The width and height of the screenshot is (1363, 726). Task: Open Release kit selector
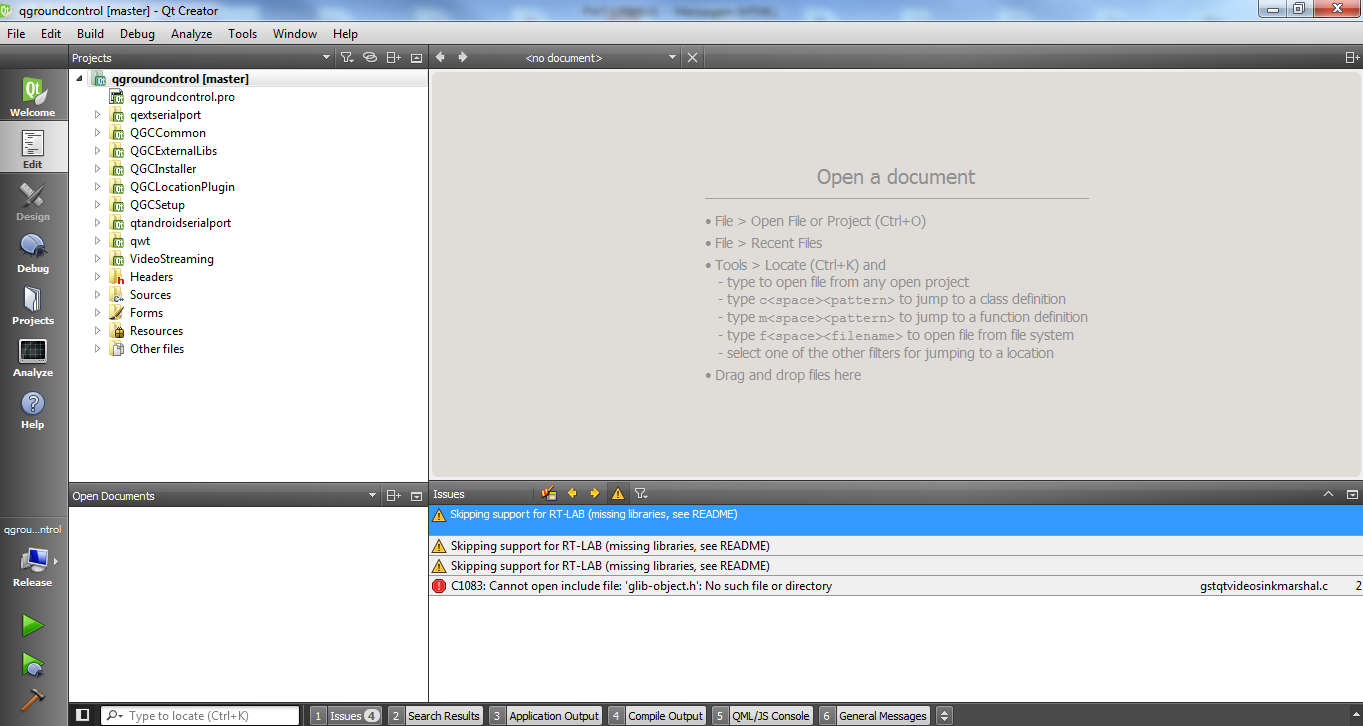(x=33, y=567)
